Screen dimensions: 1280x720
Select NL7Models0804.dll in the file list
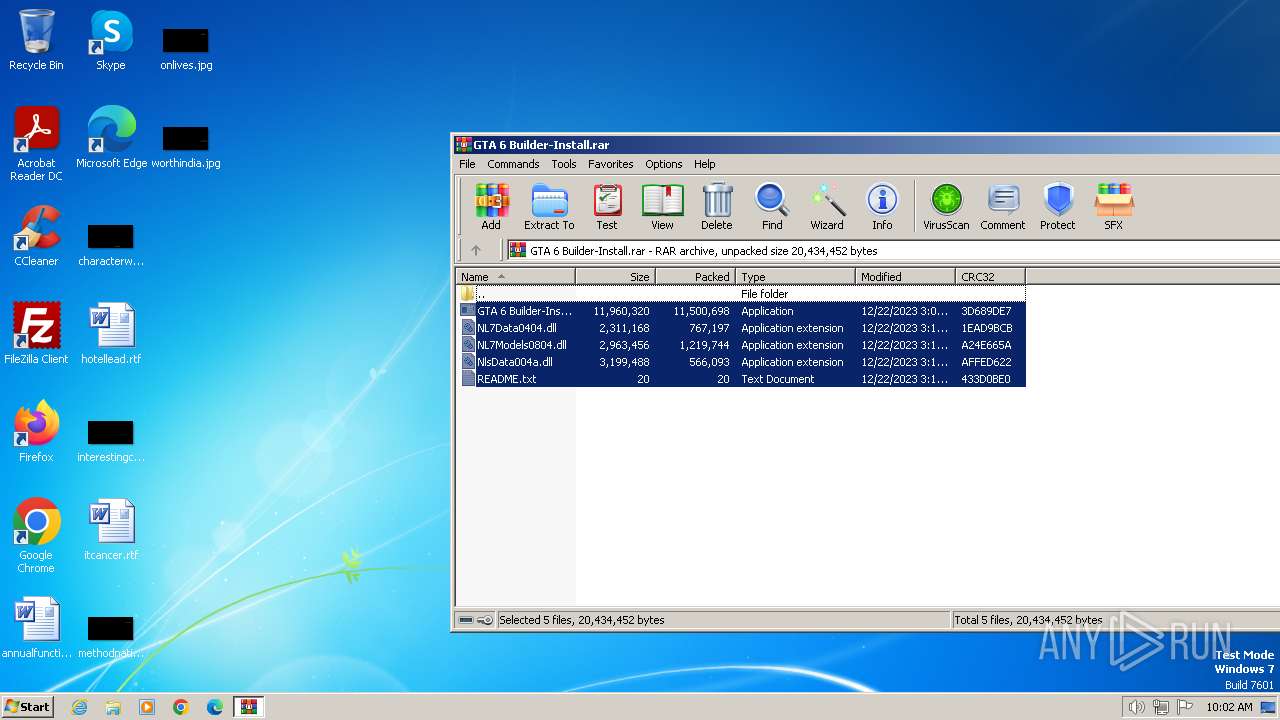741,345
